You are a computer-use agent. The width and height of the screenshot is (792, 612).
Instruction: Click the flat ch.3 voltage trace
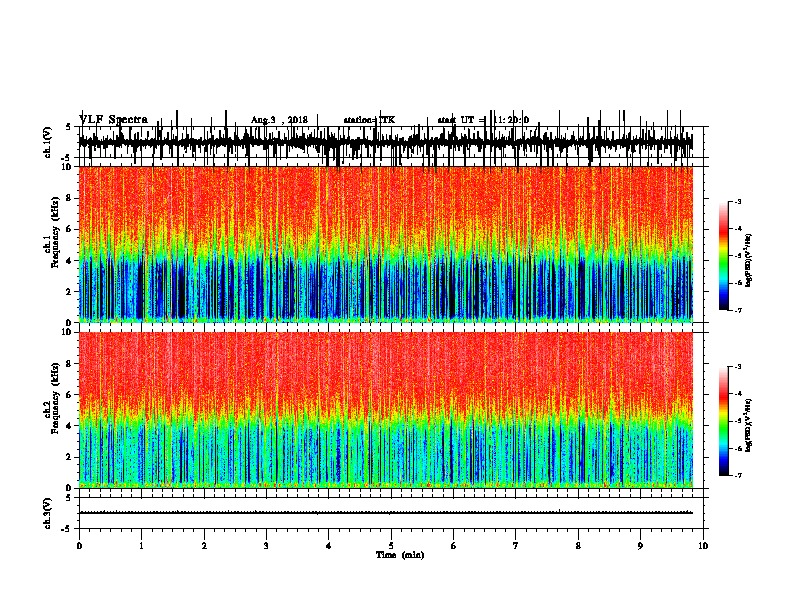[x=386, y=513]
